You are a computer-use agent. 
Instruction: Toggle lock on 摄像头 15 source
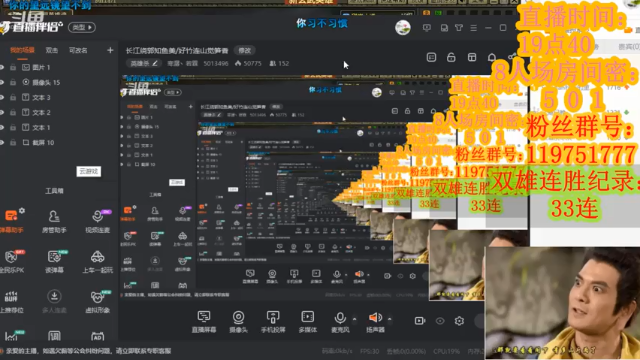click(x=13, y=82)
